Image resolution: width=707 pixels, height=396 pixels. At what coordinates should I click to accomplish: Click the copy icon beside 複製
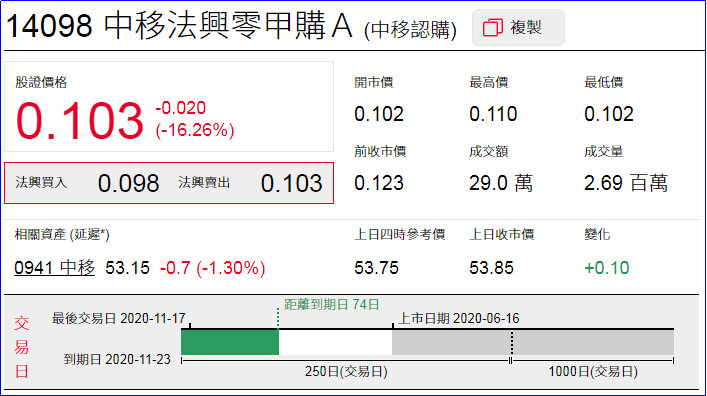point(492,28)
